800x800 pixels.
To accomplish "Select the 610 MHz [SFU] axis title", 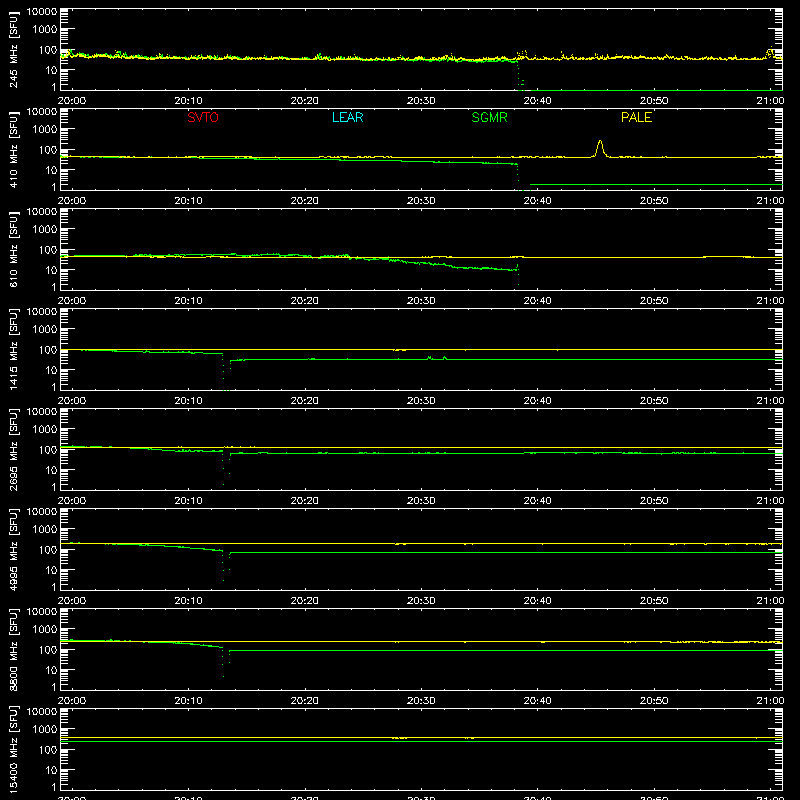I will (14, 249).
